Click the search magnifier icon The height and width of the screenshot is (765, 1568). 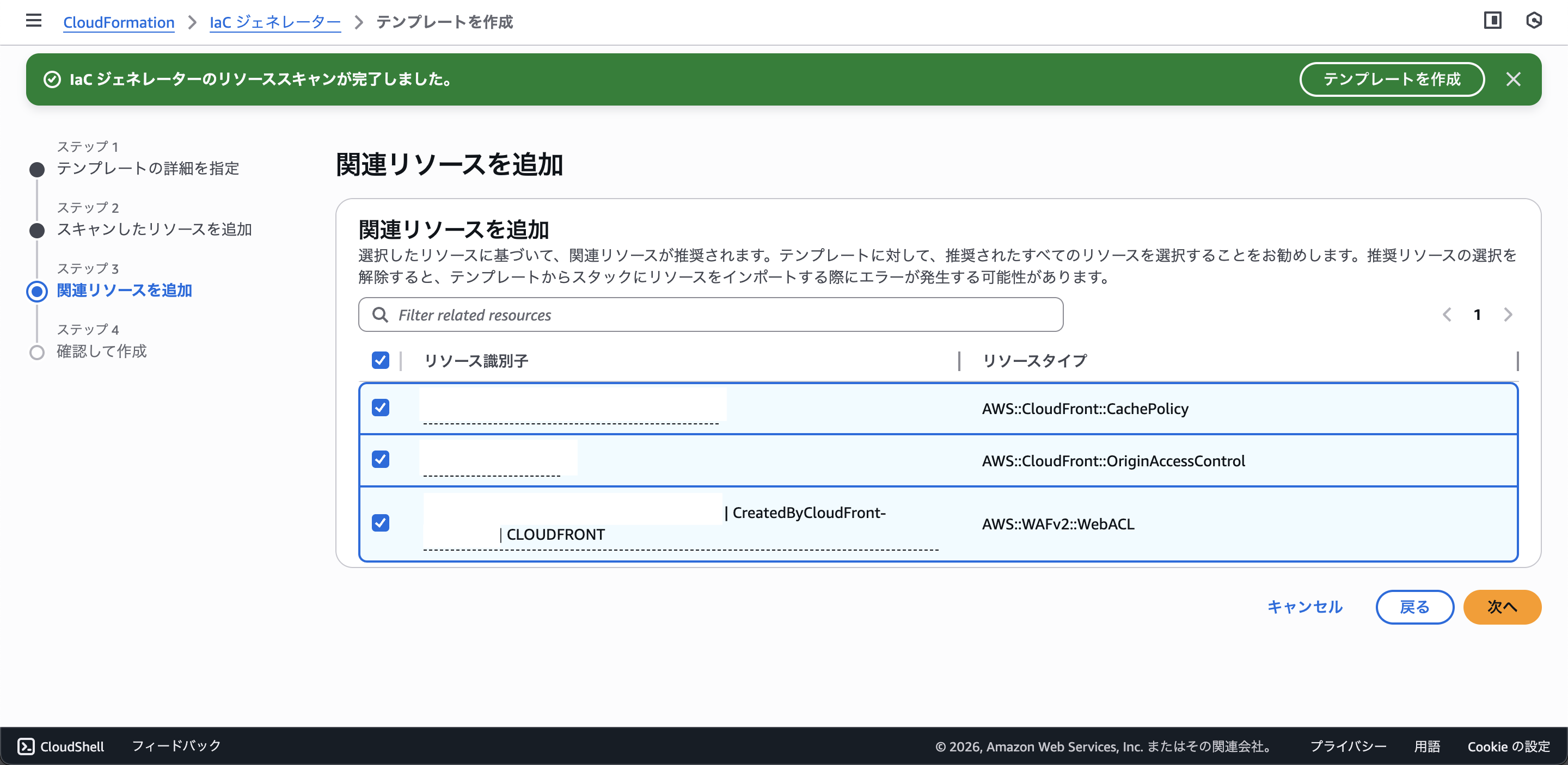pos(381,315)
